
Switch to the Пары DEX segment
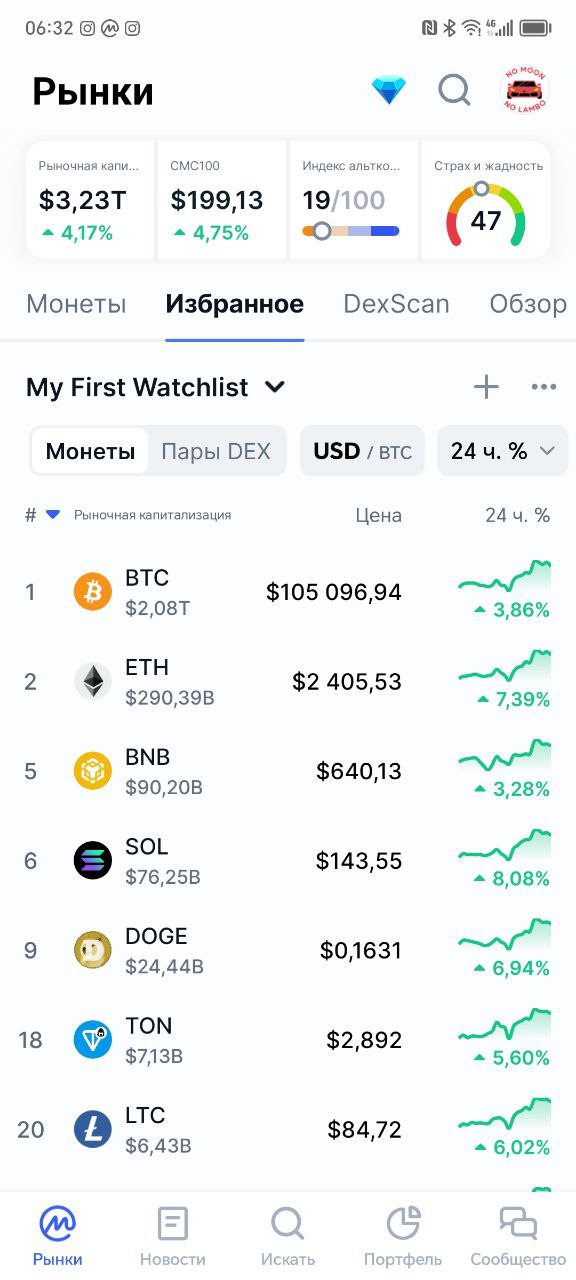coord(216,451)
